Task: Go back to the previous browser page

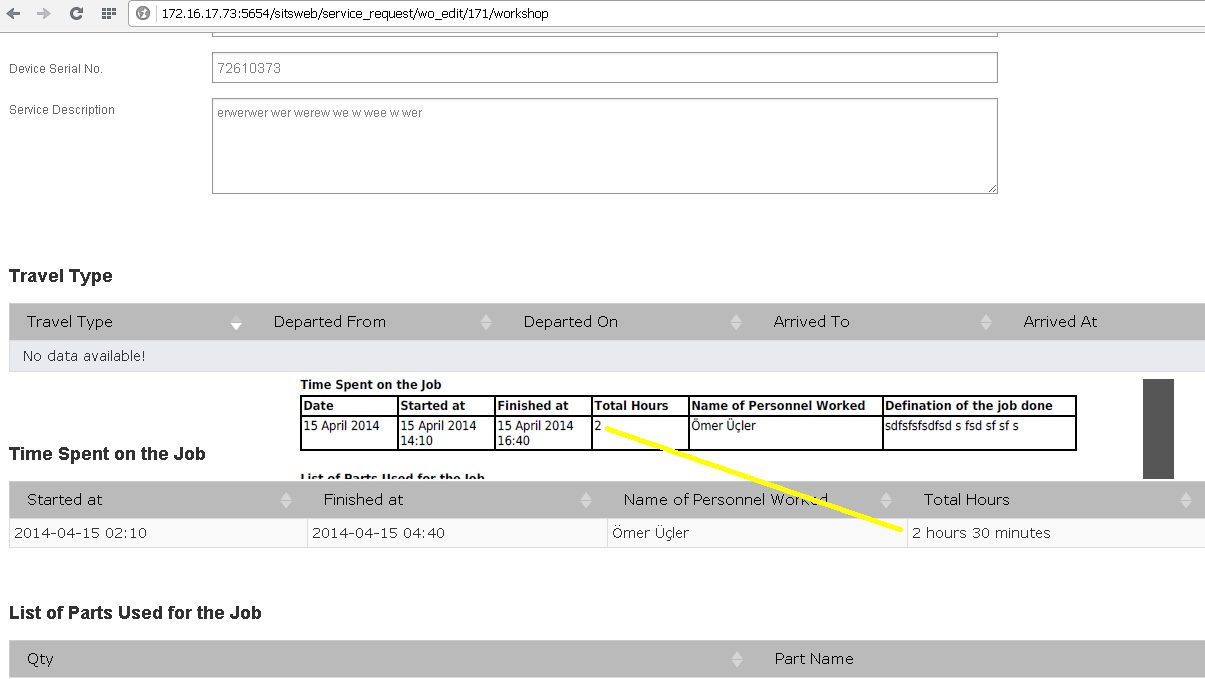Action: (14, 14)
